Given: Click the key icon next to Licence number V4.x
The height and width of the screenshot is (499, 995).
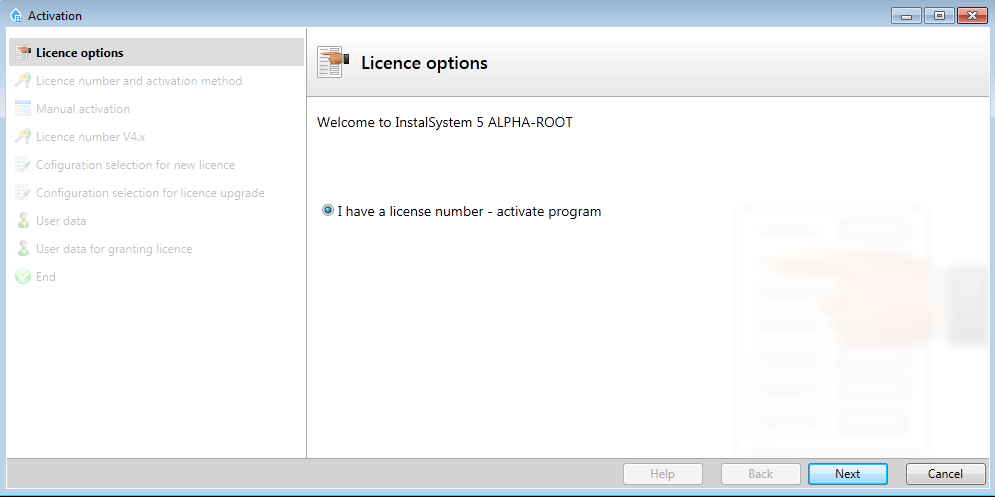Looking at the screenshot, I should click(23, 136).
